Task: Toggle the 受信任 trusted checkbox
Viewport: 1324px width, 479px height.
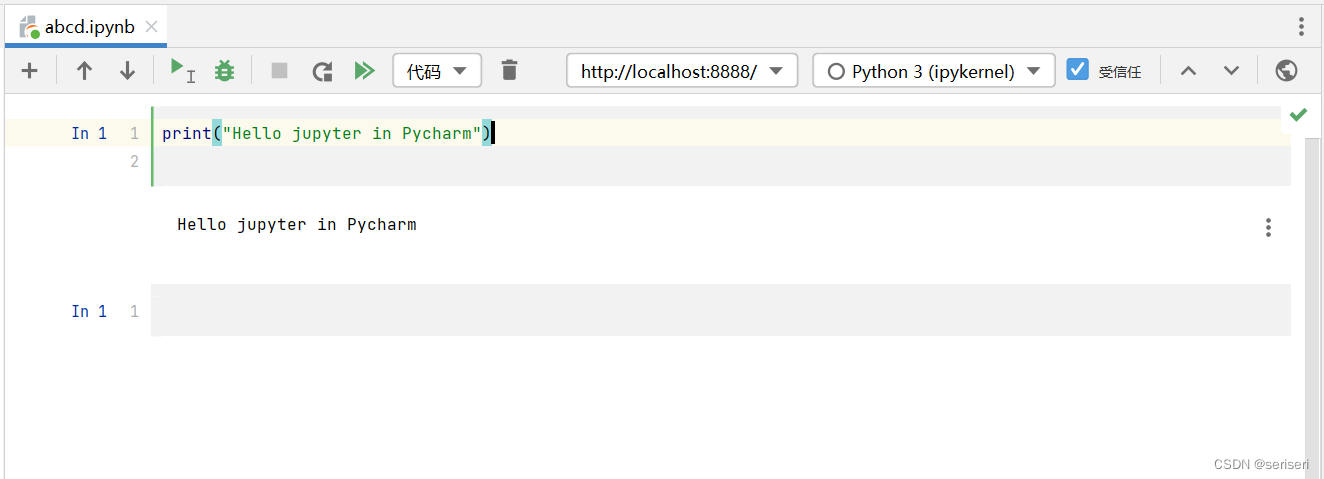Action: point(1077,69)
